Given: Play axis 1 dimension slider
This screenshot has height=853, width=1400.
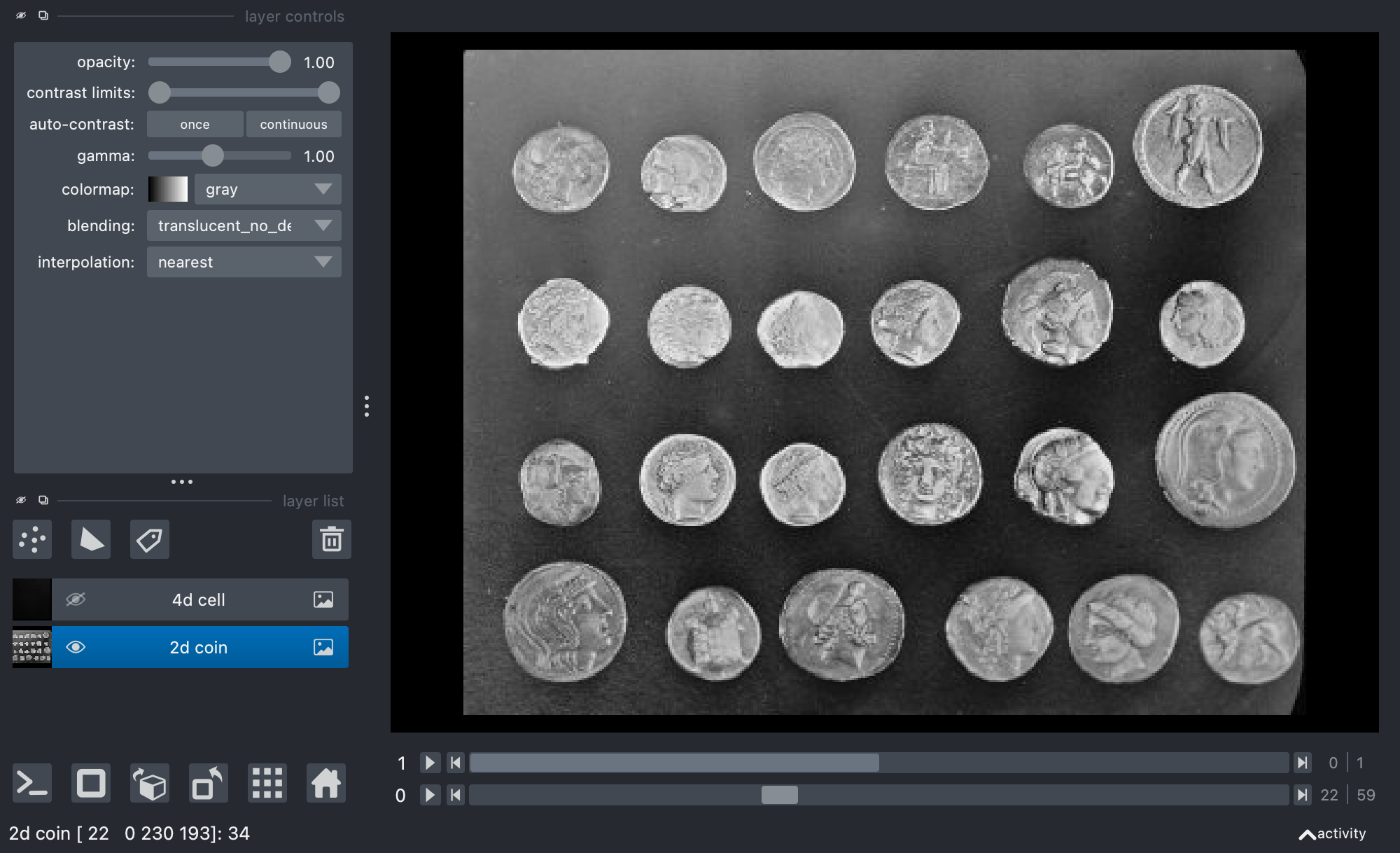Looking at the screenshot, I should click(x=430, y=763).
